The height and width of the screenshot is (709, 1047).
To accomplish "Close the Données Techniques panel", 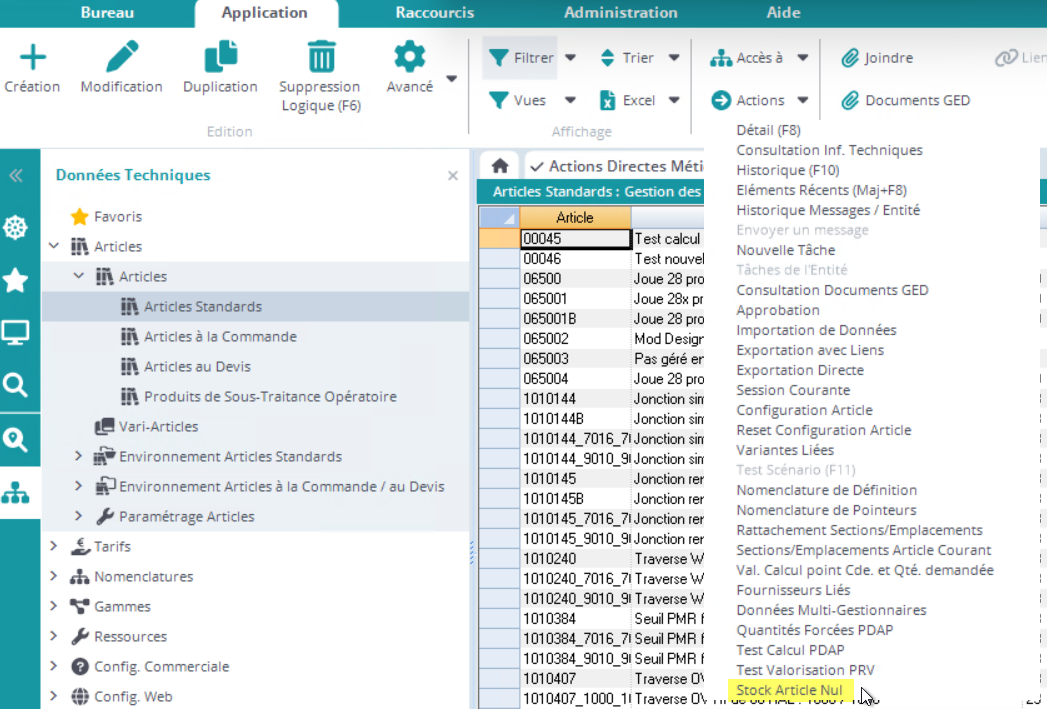I will 452,176.
